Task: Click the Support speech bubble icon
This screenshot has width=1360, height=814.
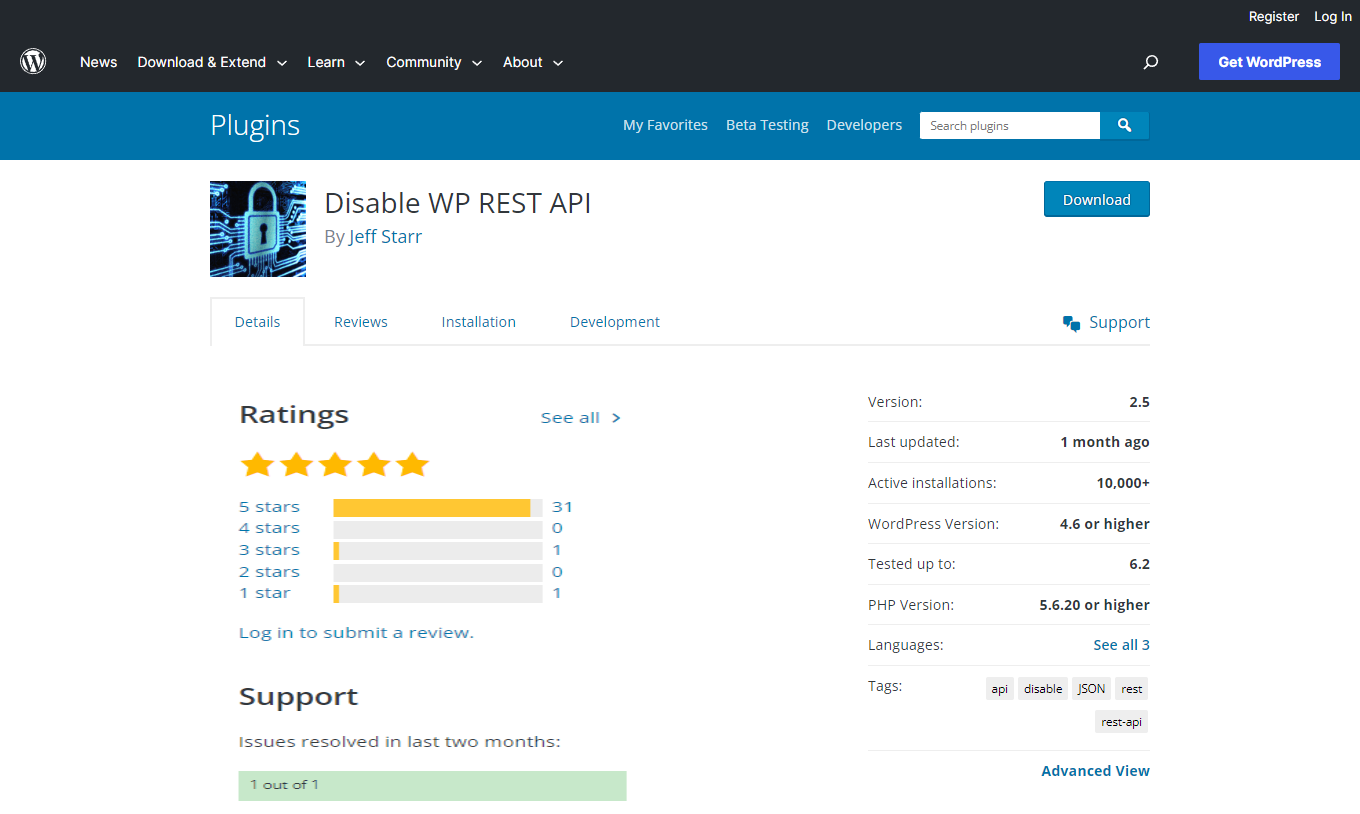Action: coord(1072,323)
